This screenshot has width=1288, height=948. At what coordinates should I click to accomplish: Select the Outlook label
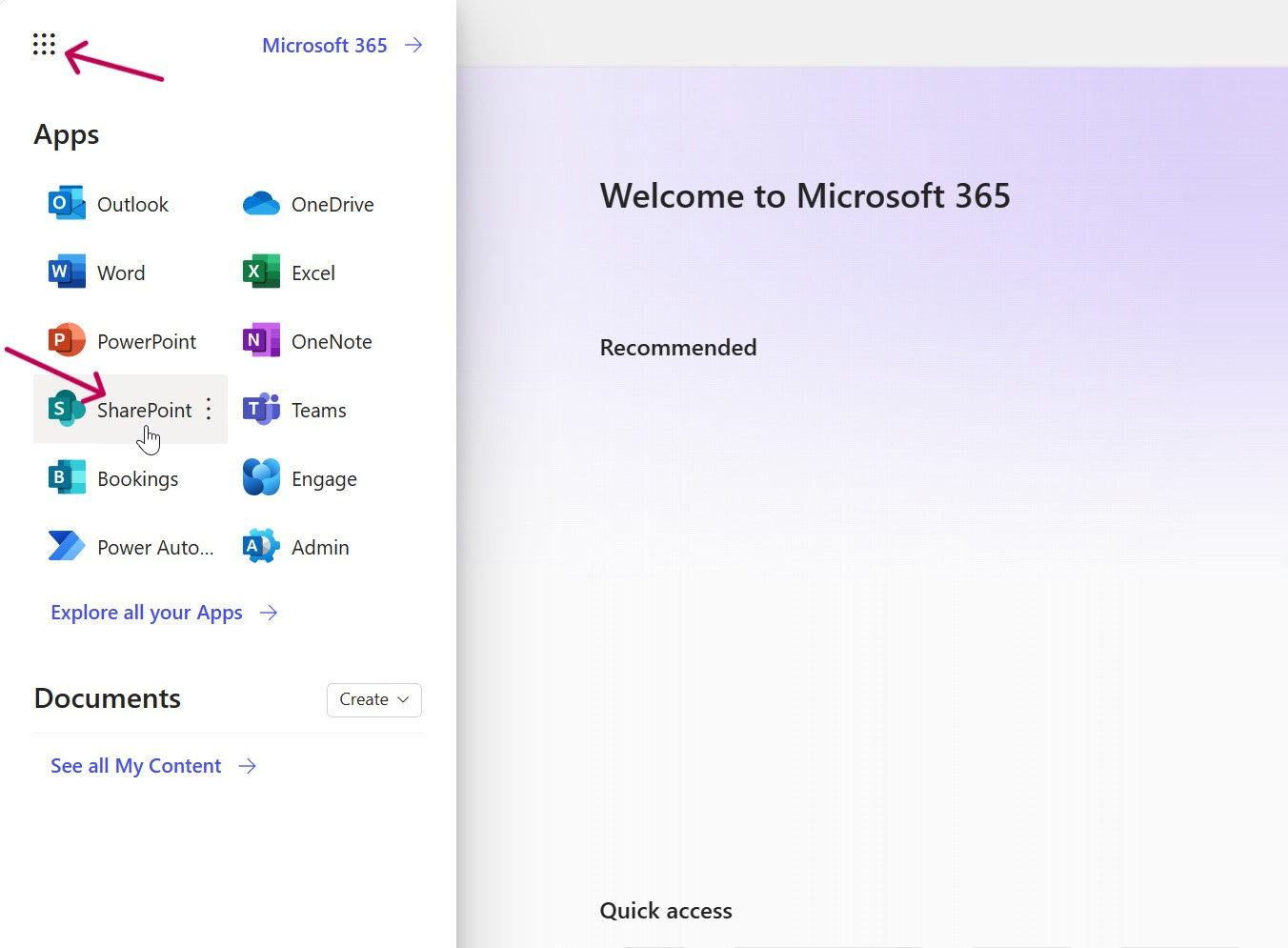pyautogui.click(x=132, y=204)
